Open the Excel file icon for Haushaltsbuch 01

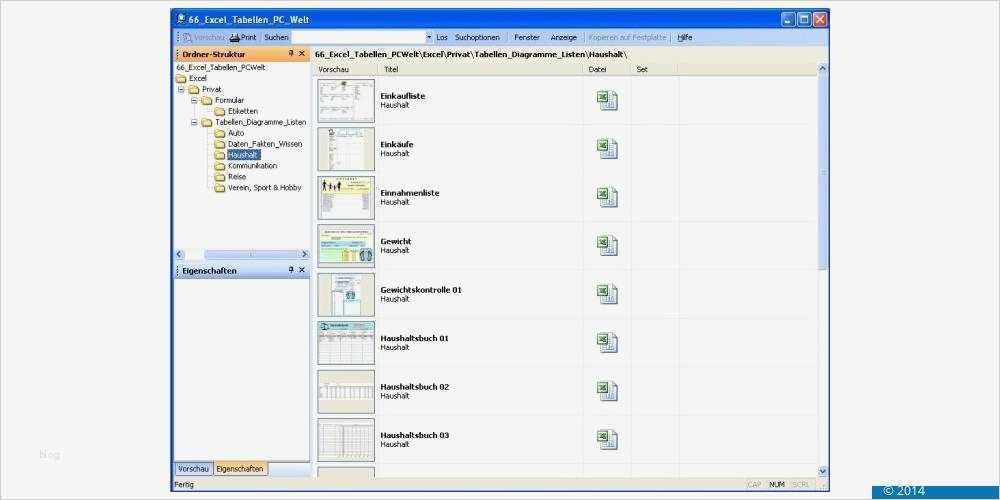(607, 343)
